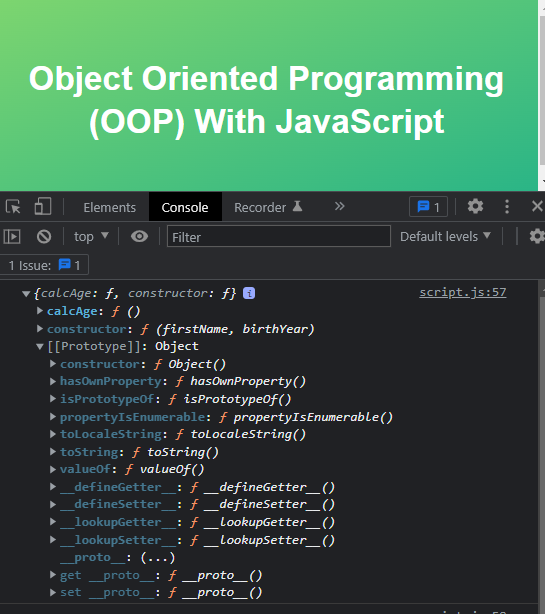Expand constructor (firstName, birthYear) entry
Image resolution: width=545 pixels, height=614 pixels.
40,329
